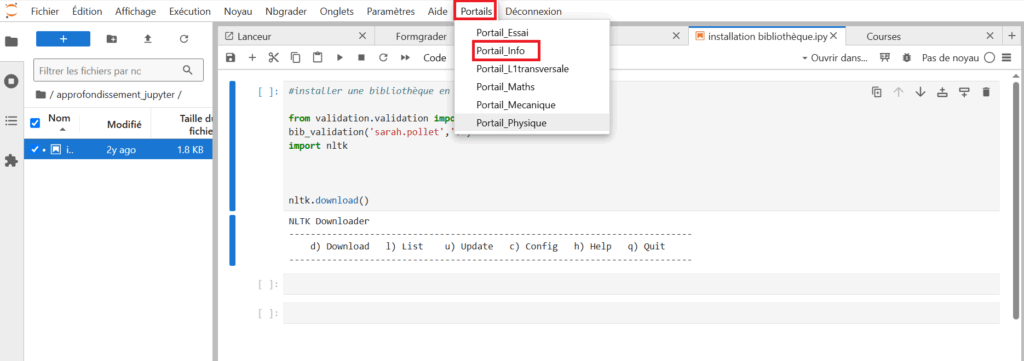
Task: Click the file filter search field
Action: pos(118,71)
